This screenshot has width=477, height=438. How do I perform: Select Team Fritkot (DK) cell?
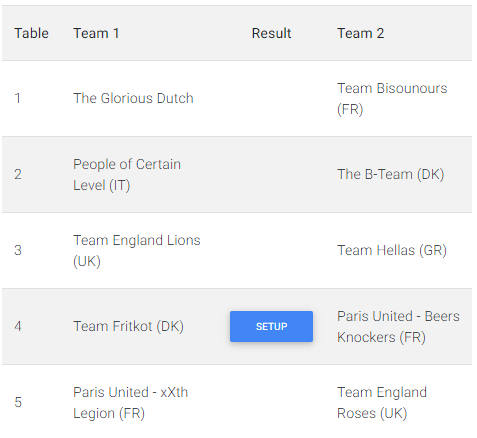tap(128, 326)
